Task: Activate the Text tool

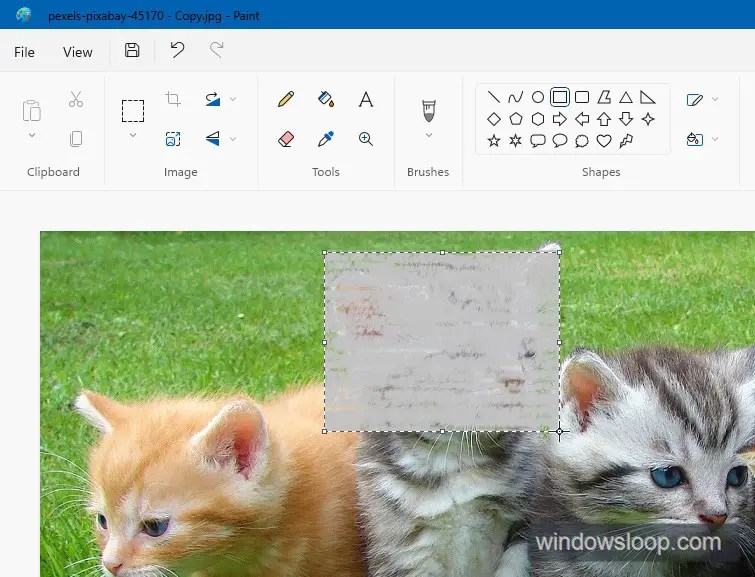Action: pyautogui.click(x=366, y=99)
